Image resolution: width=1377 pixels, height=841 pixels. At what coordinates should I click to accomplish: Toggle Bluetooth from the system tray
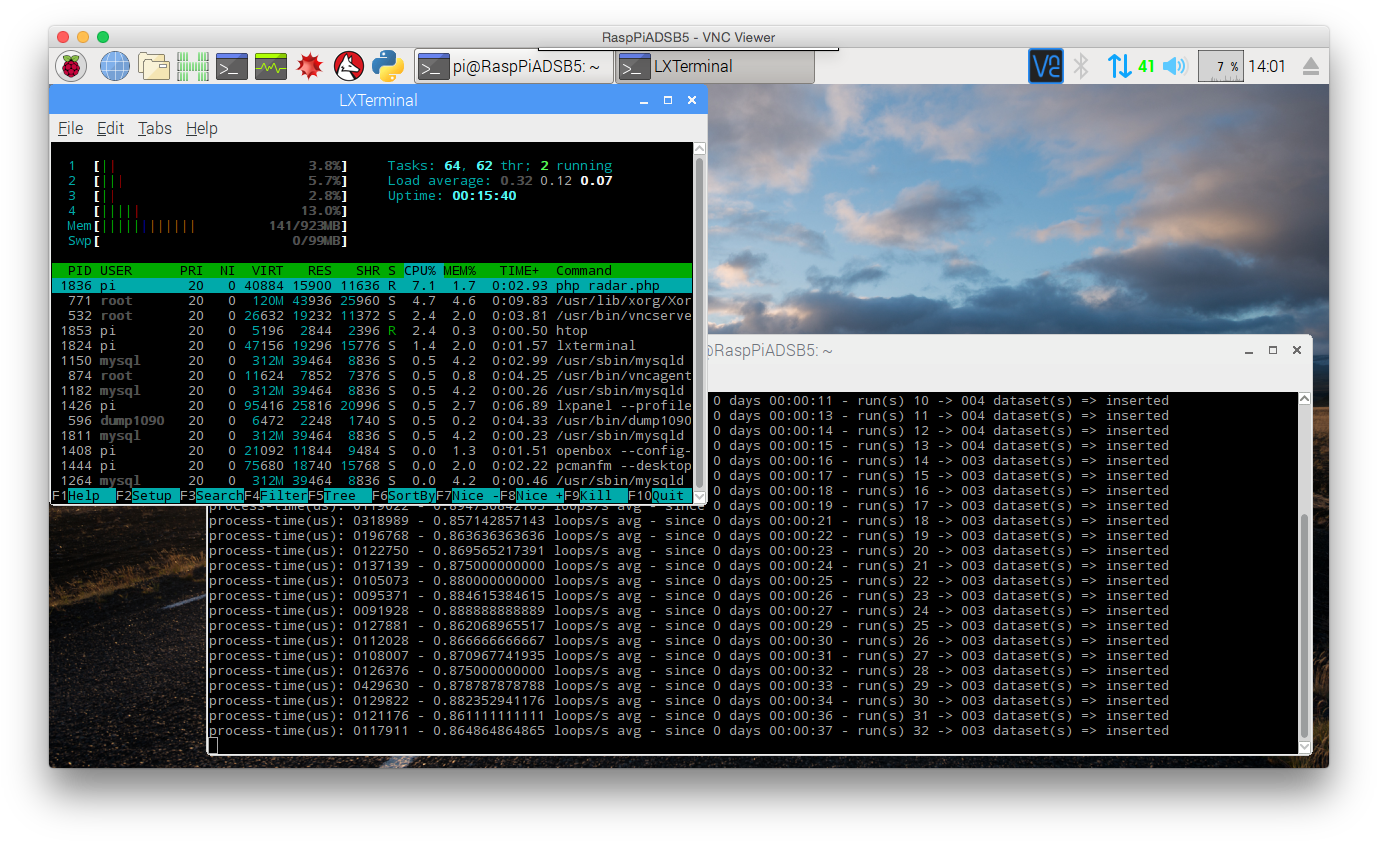click(x=1080, y=65)
